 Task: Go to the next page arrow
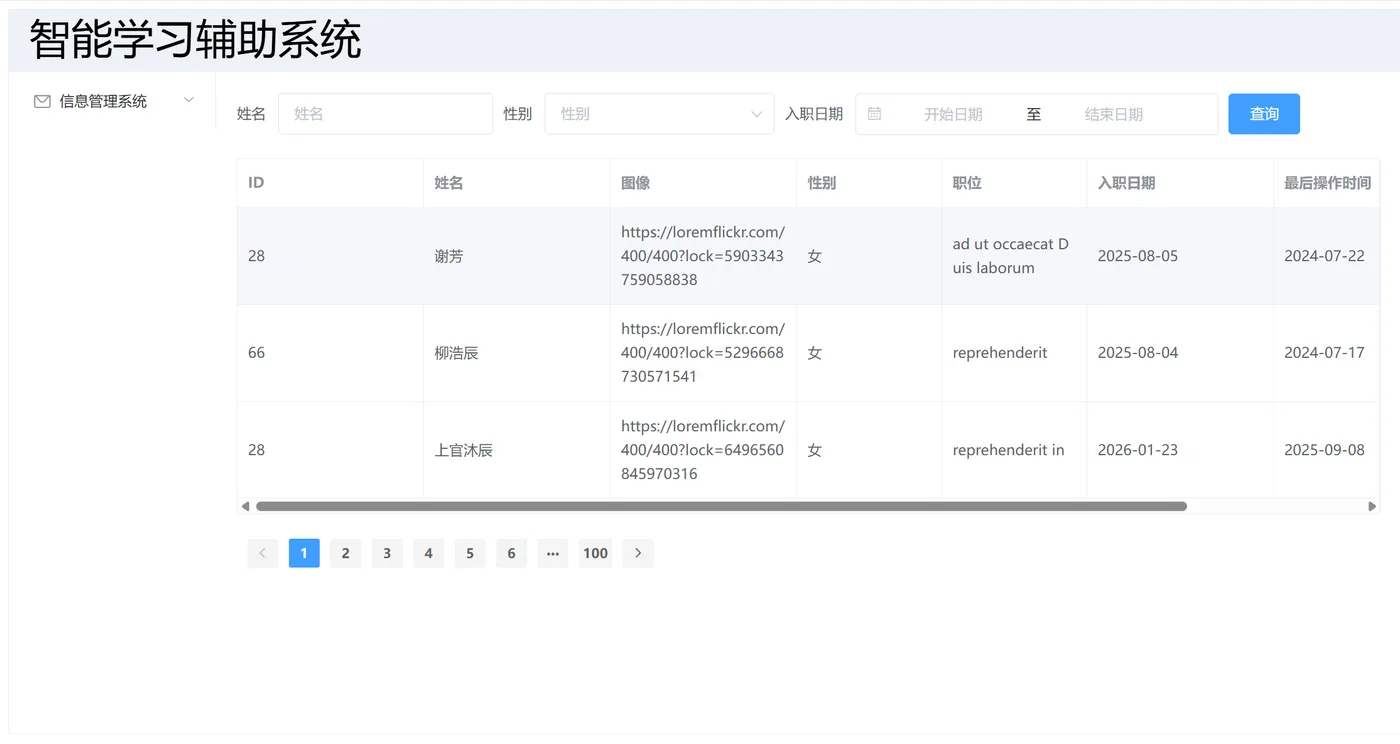pyautogui.click(x=638, y=553)
